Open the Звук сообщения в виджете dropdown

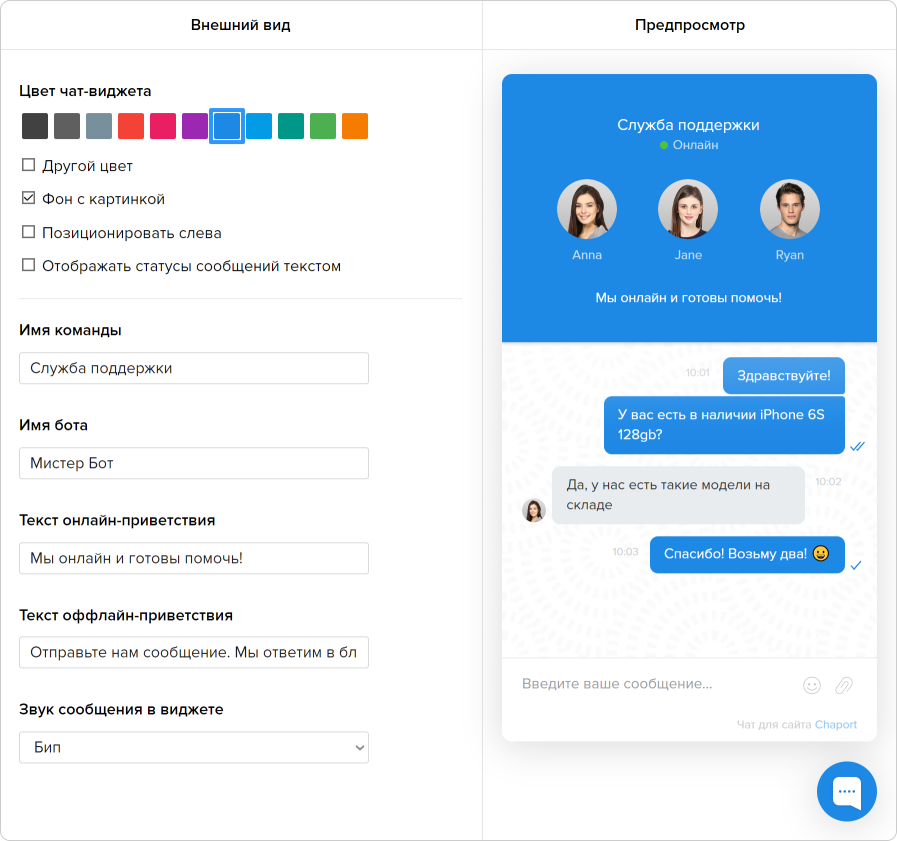[x=193, y=747]
